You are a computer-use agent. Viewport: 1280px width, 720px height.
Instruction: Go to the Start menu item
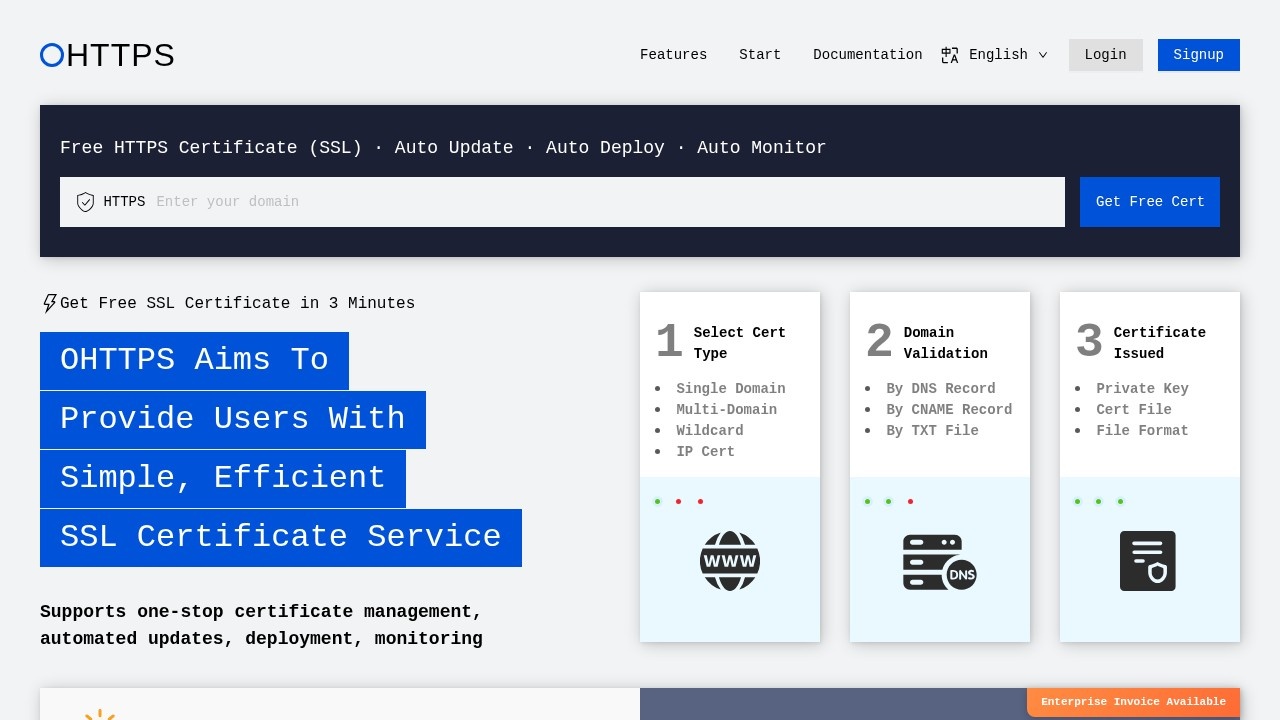point(760,55)
